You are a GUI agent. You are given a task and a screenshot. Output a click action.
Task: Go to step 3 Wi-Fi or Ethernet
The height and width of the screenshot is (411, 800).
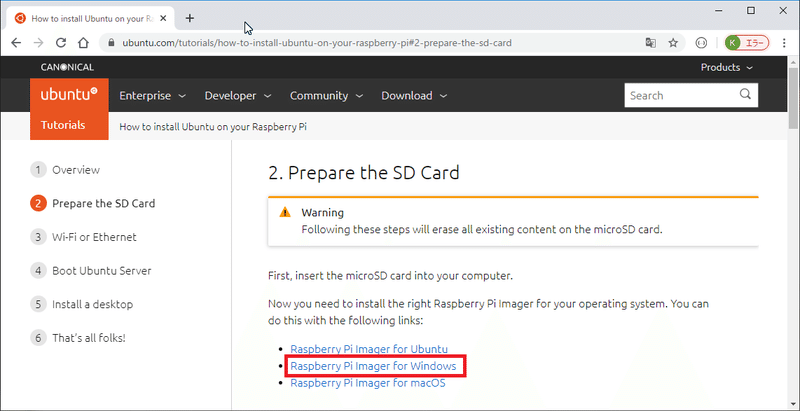tap(94, 237)
